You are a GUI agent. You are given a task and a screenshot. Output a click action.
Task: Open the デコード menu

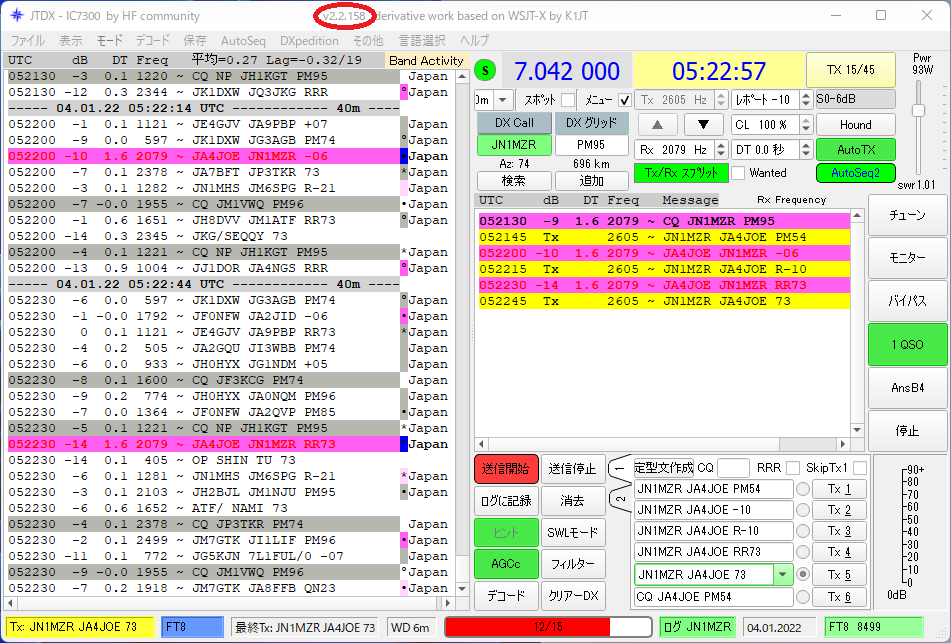click(152, 41)
